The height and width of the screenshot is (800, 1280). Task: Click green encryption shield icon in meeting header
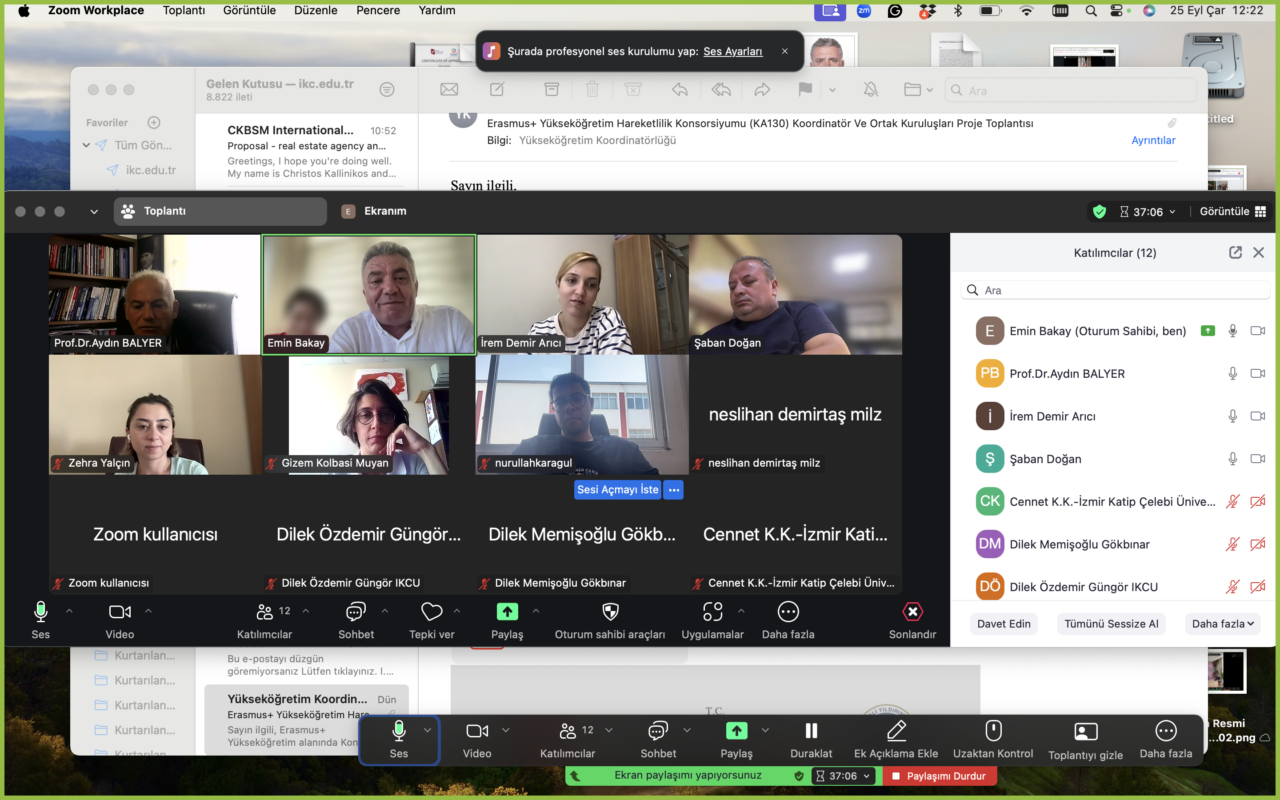[1100, 212]
